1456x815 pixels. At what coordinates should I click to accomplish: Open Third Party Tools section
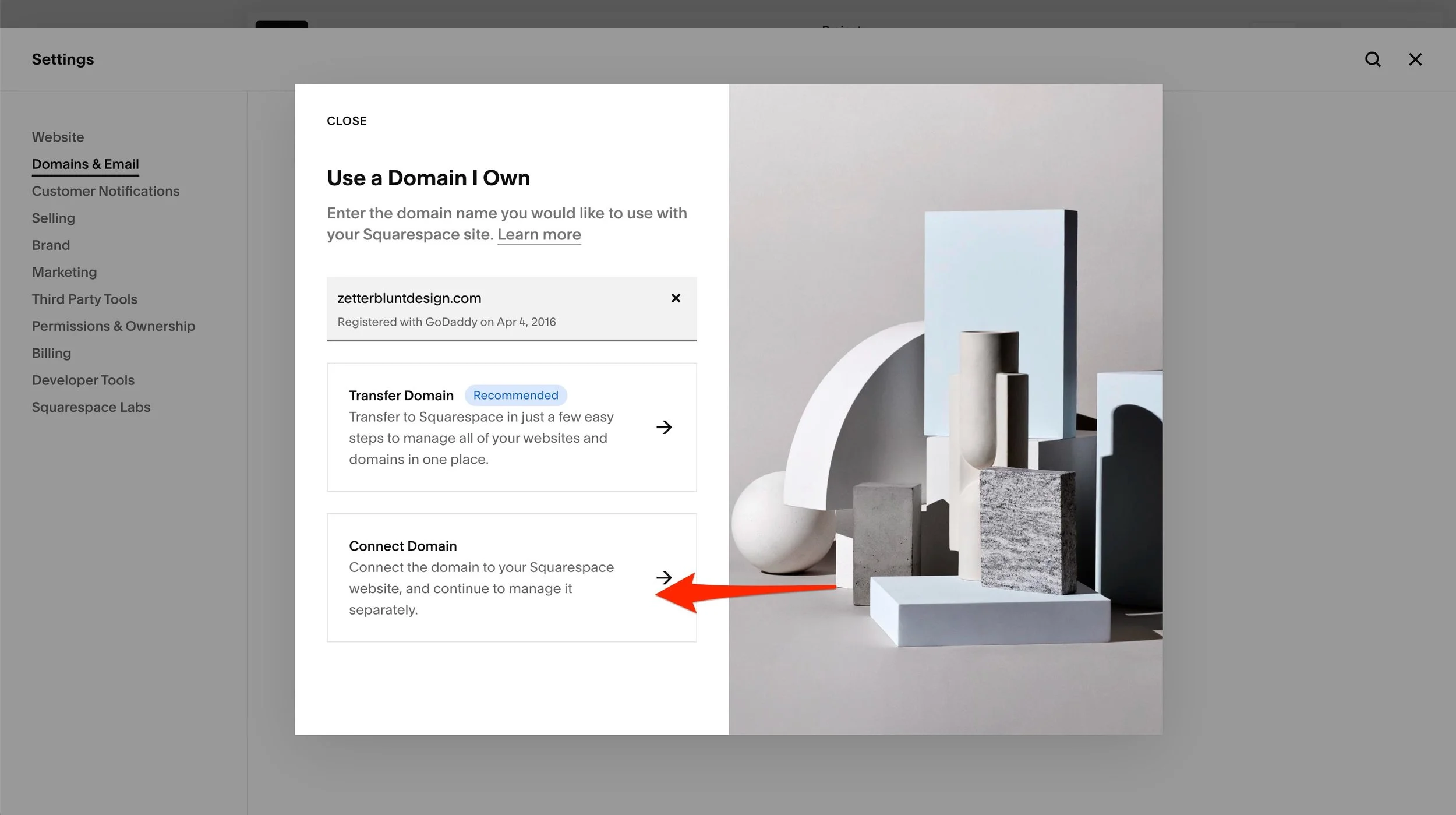84,299
